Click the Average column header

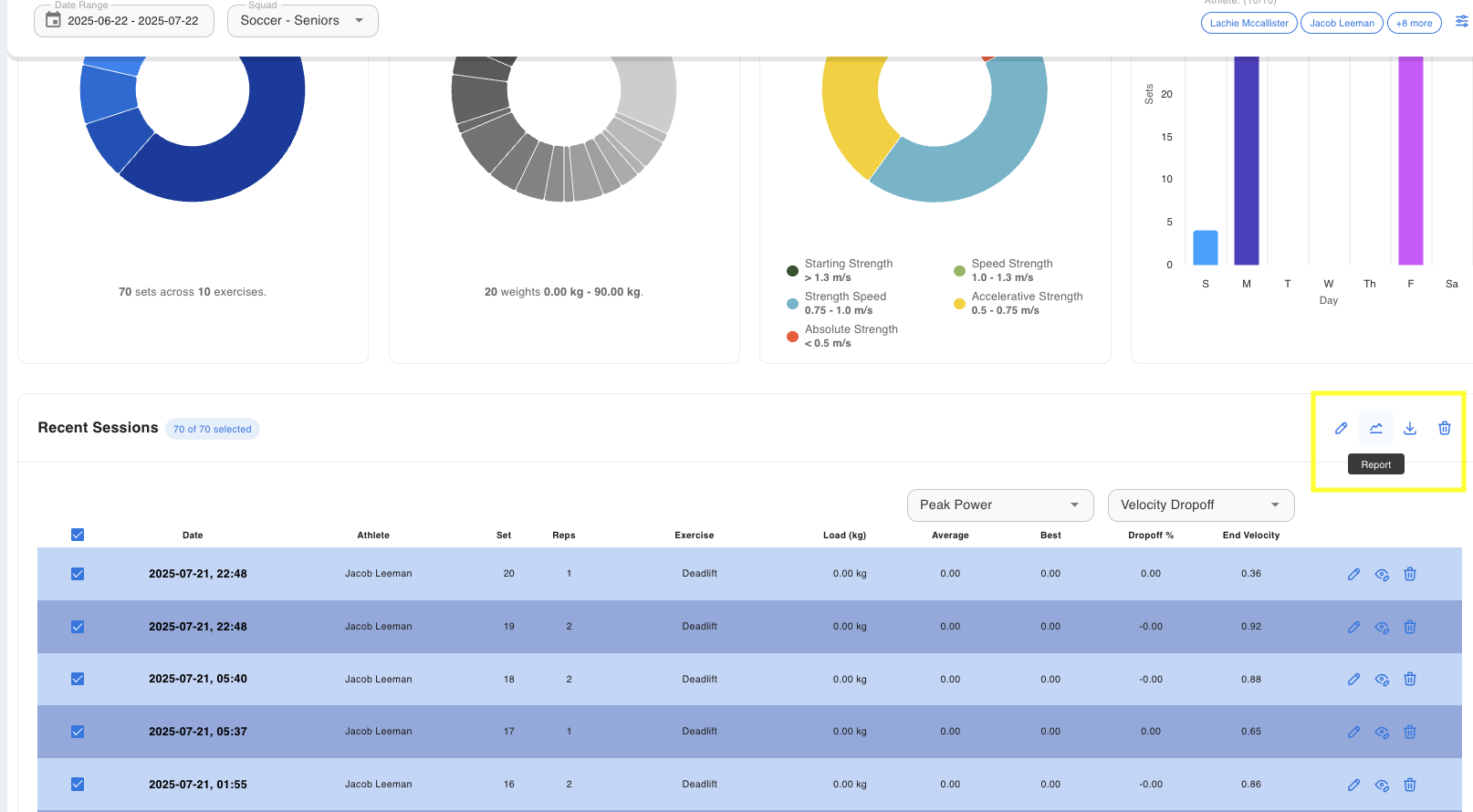950,536
